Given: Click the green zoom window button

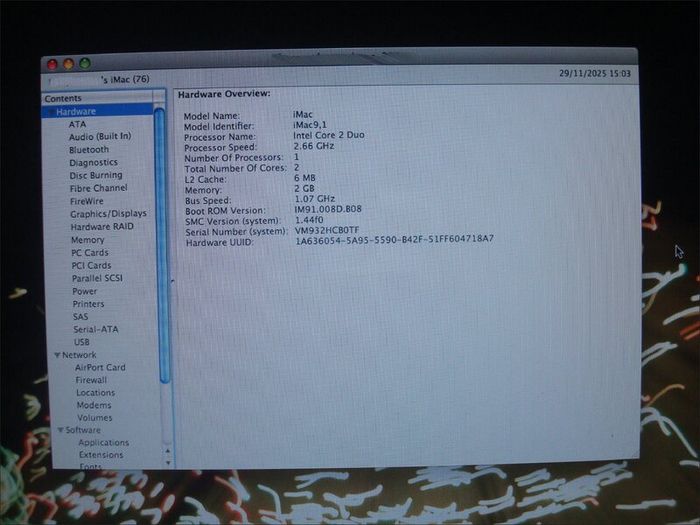Looking at the screenshot, I should point(85,63).
